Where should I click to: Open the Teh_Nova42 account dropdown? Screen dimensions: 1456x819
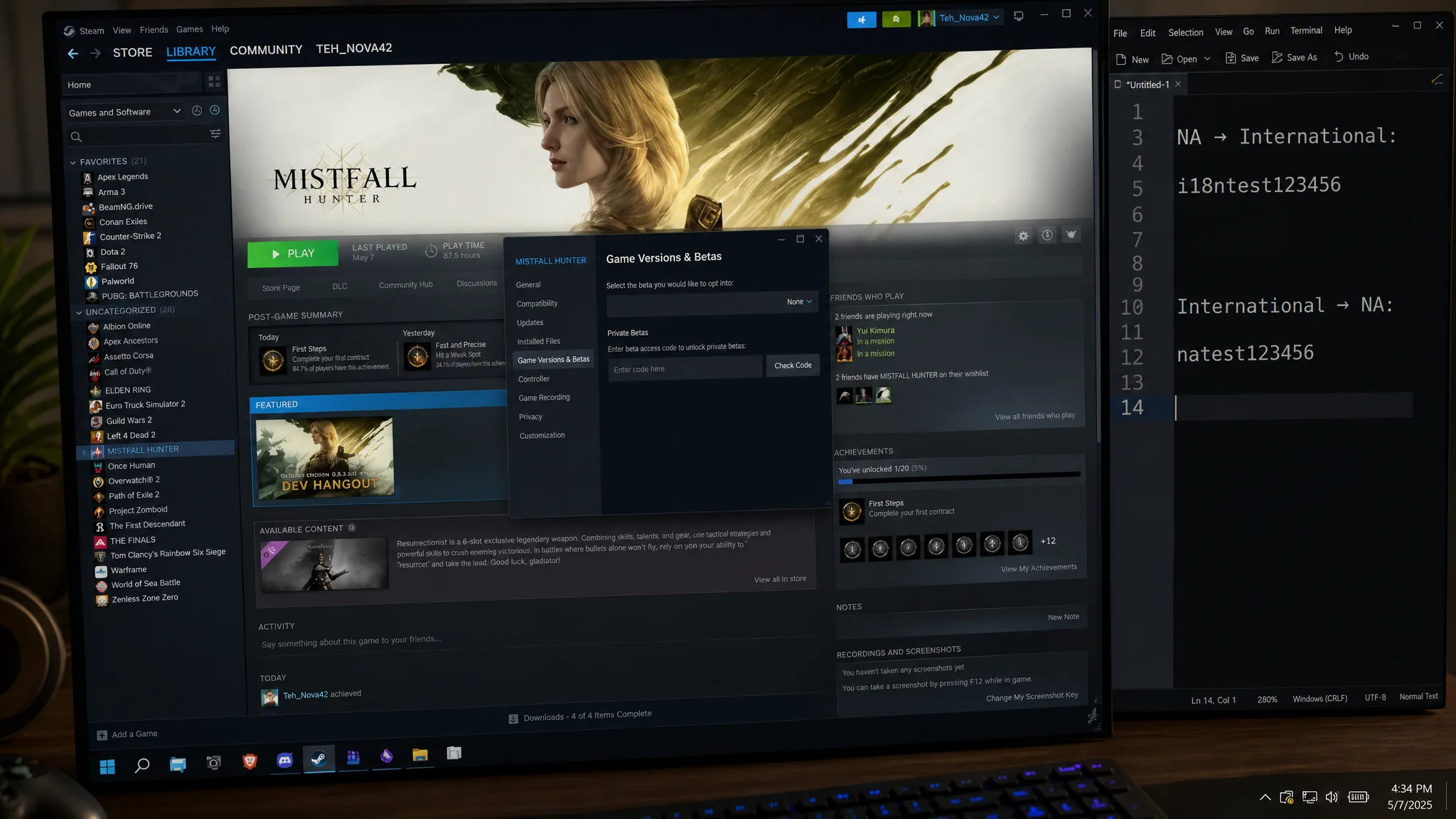coord(960,18)
